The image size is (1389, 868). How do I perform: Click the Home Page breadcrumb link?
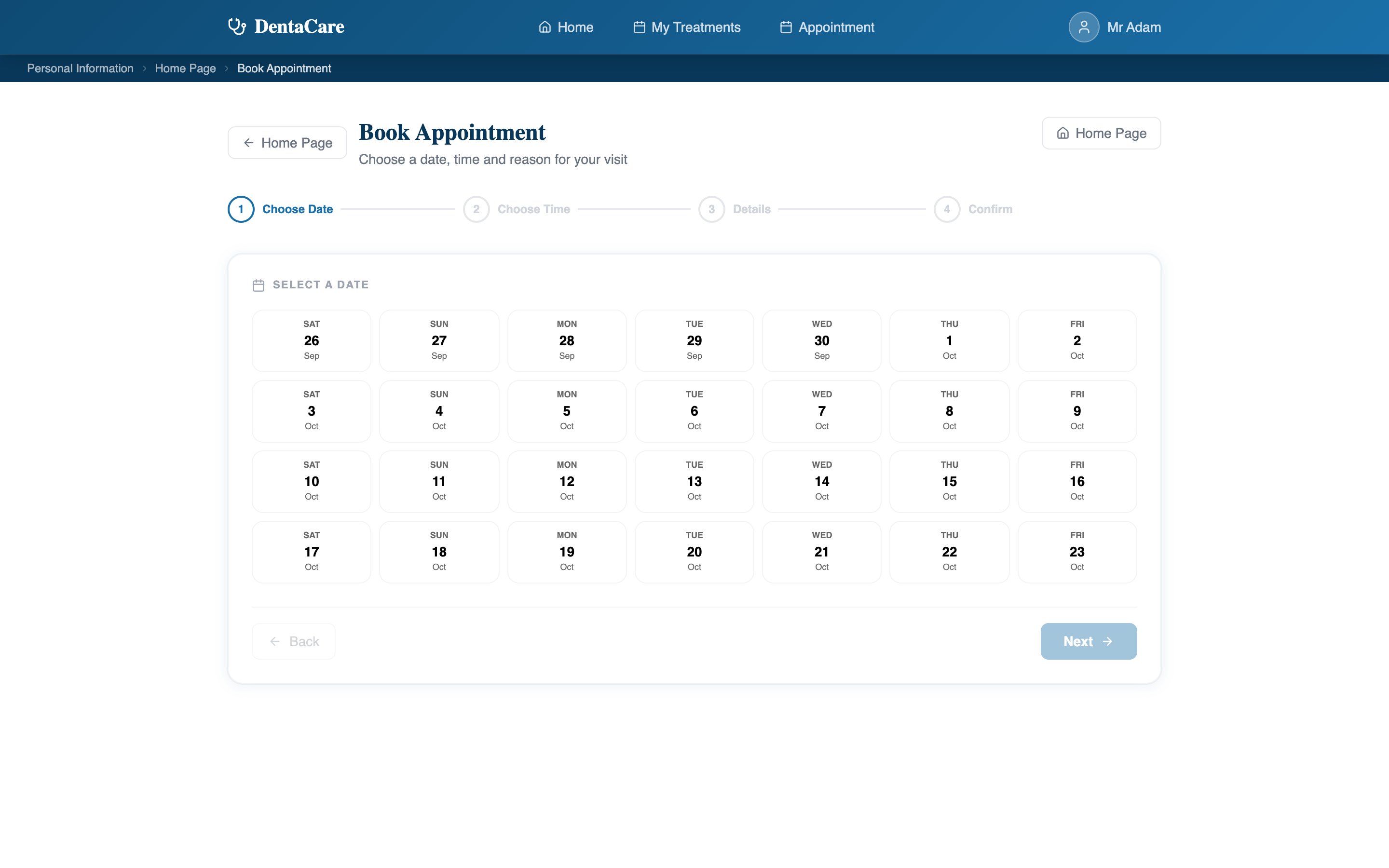[185, 68]
